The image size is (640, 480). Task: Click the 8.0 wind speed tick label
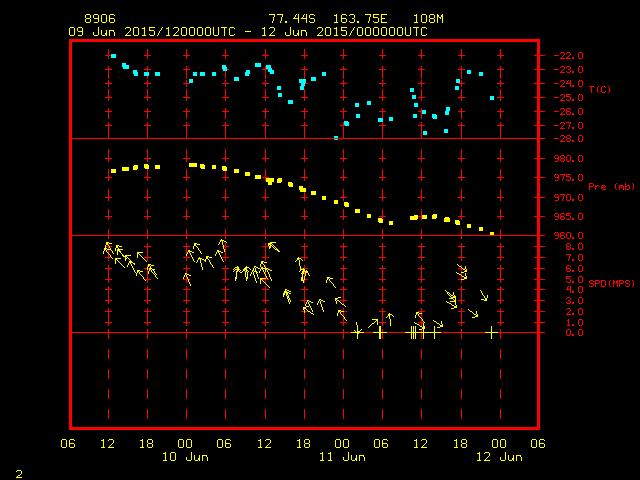[575, 247]
